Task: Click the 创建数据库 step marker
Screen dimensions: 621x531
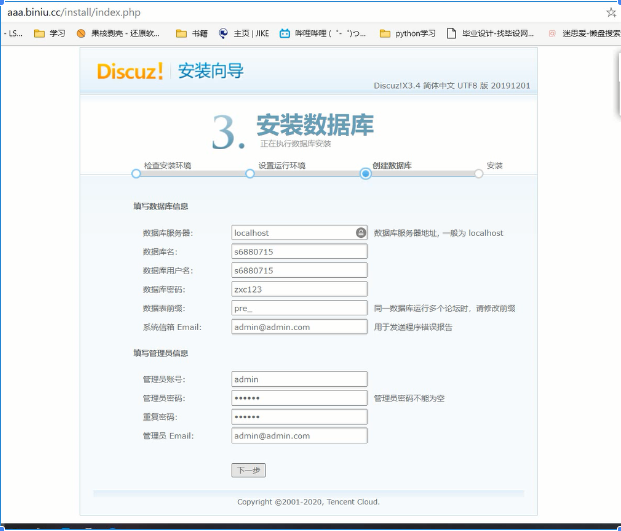Action: click(x=366, y=173)
